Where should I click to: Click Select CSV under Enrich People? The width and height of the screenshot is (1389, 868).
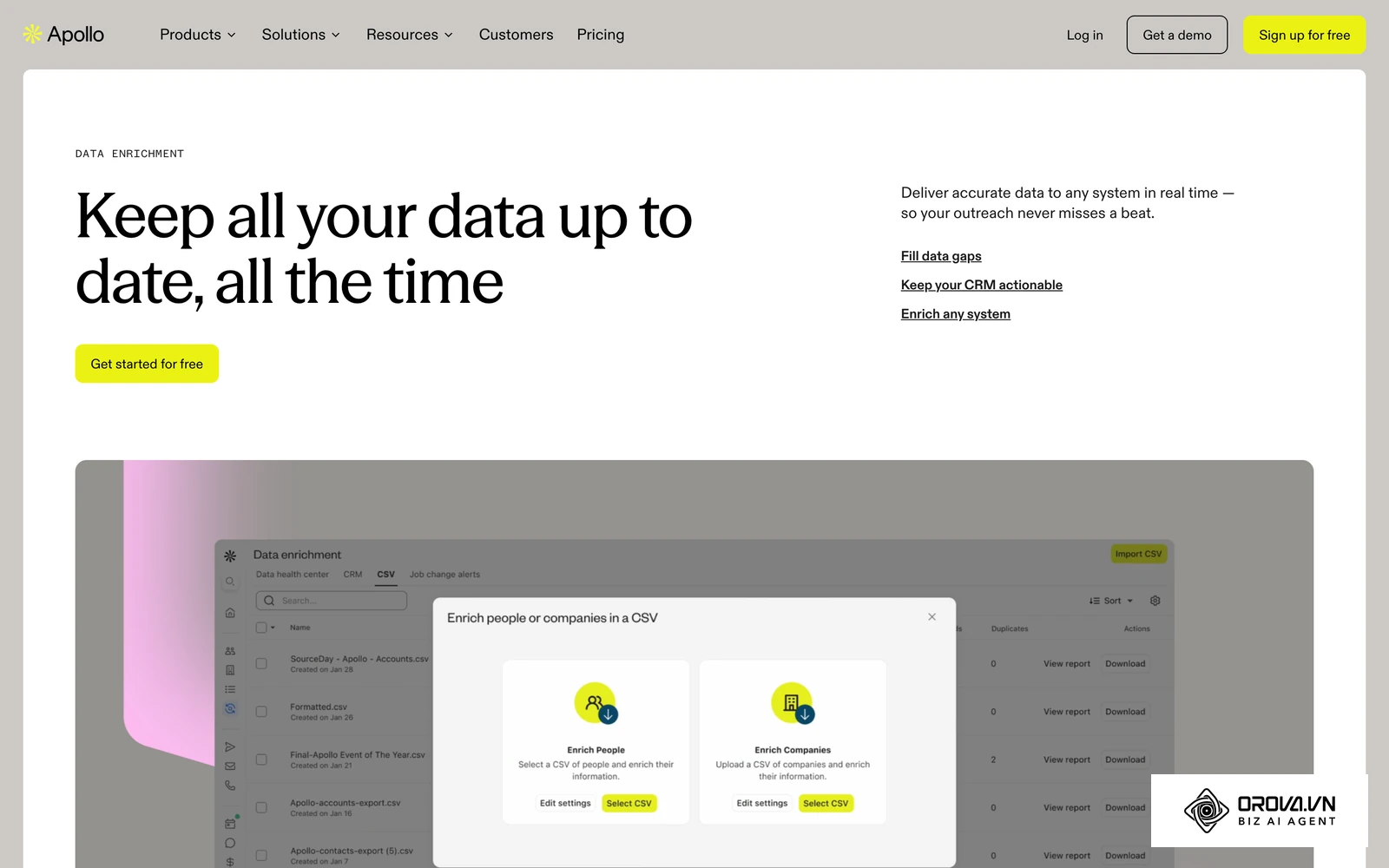point(629,804)
